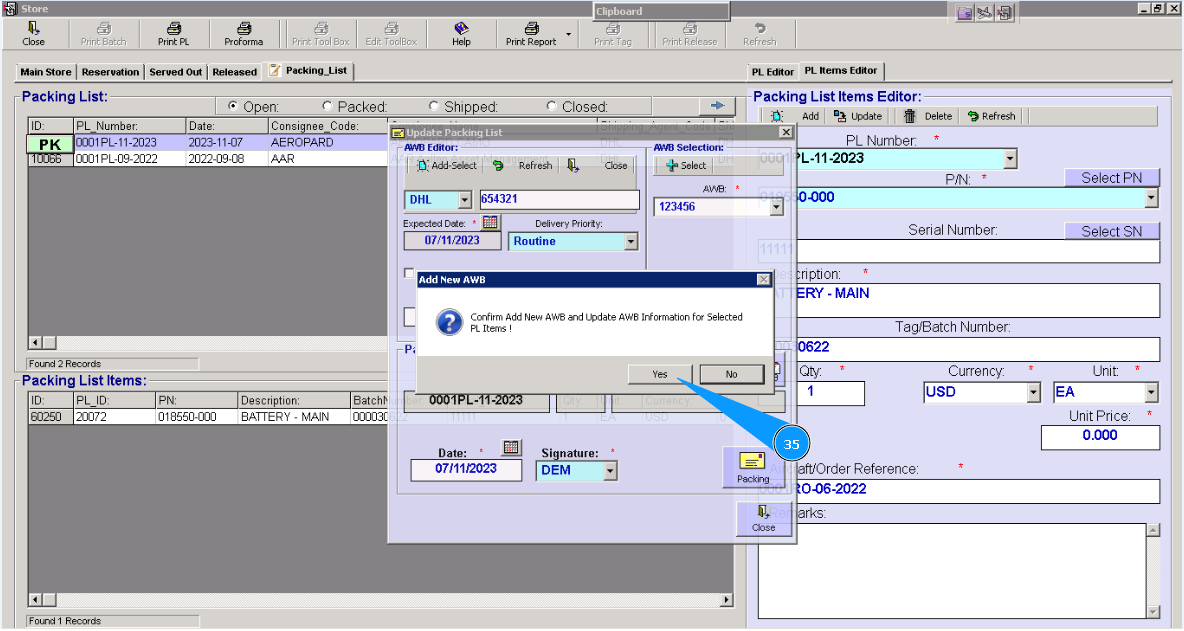Image resolution: width=1184 pixels, height=631 pixels.
Task: Click Packing List scrollbar left arrow
Action: click(x=35, y=343)
